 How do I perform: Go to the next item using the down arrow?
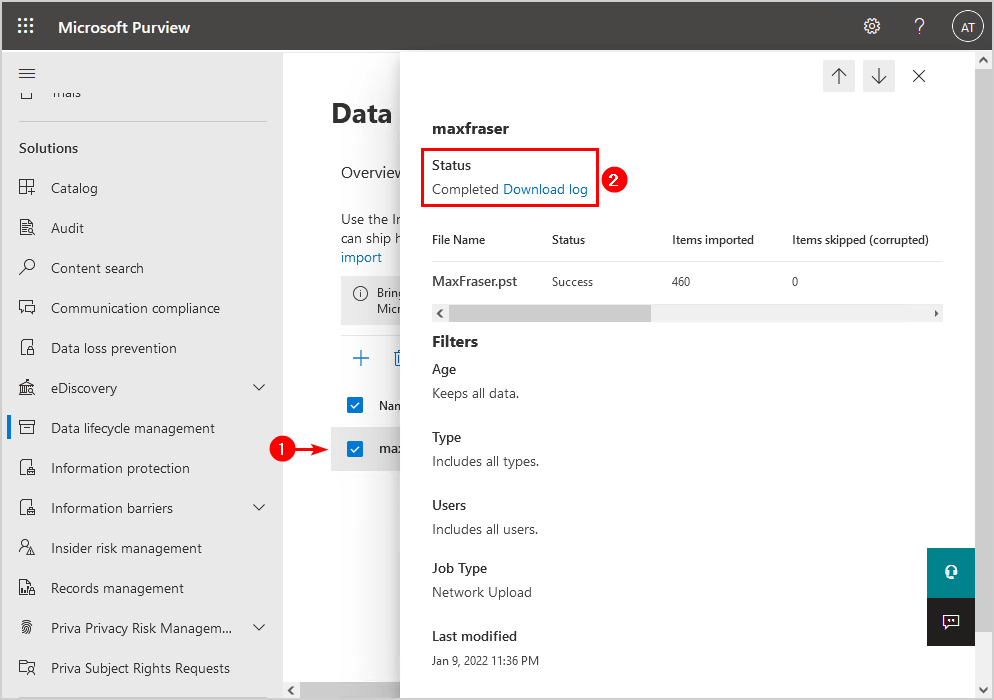[878, 75]
